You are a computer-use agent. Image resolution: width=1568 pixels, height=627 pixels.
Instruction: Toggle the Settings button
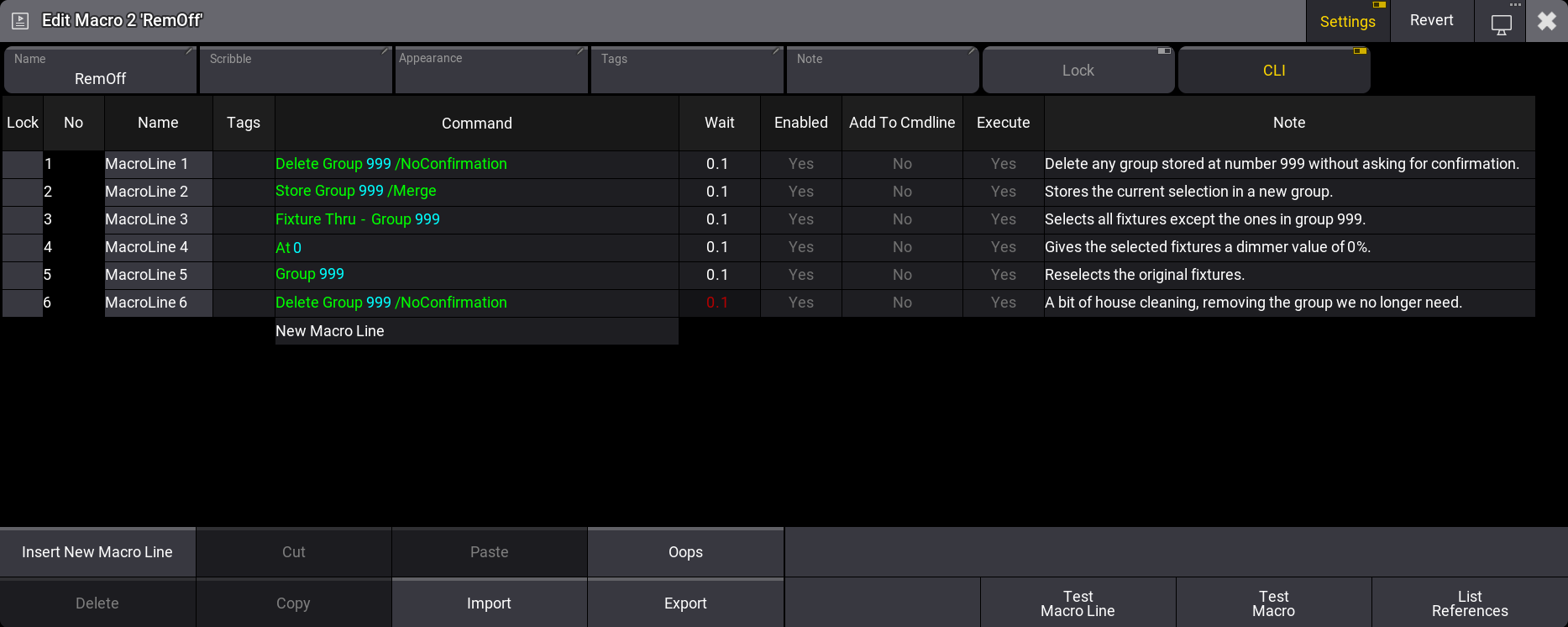tap(1347, 22)
